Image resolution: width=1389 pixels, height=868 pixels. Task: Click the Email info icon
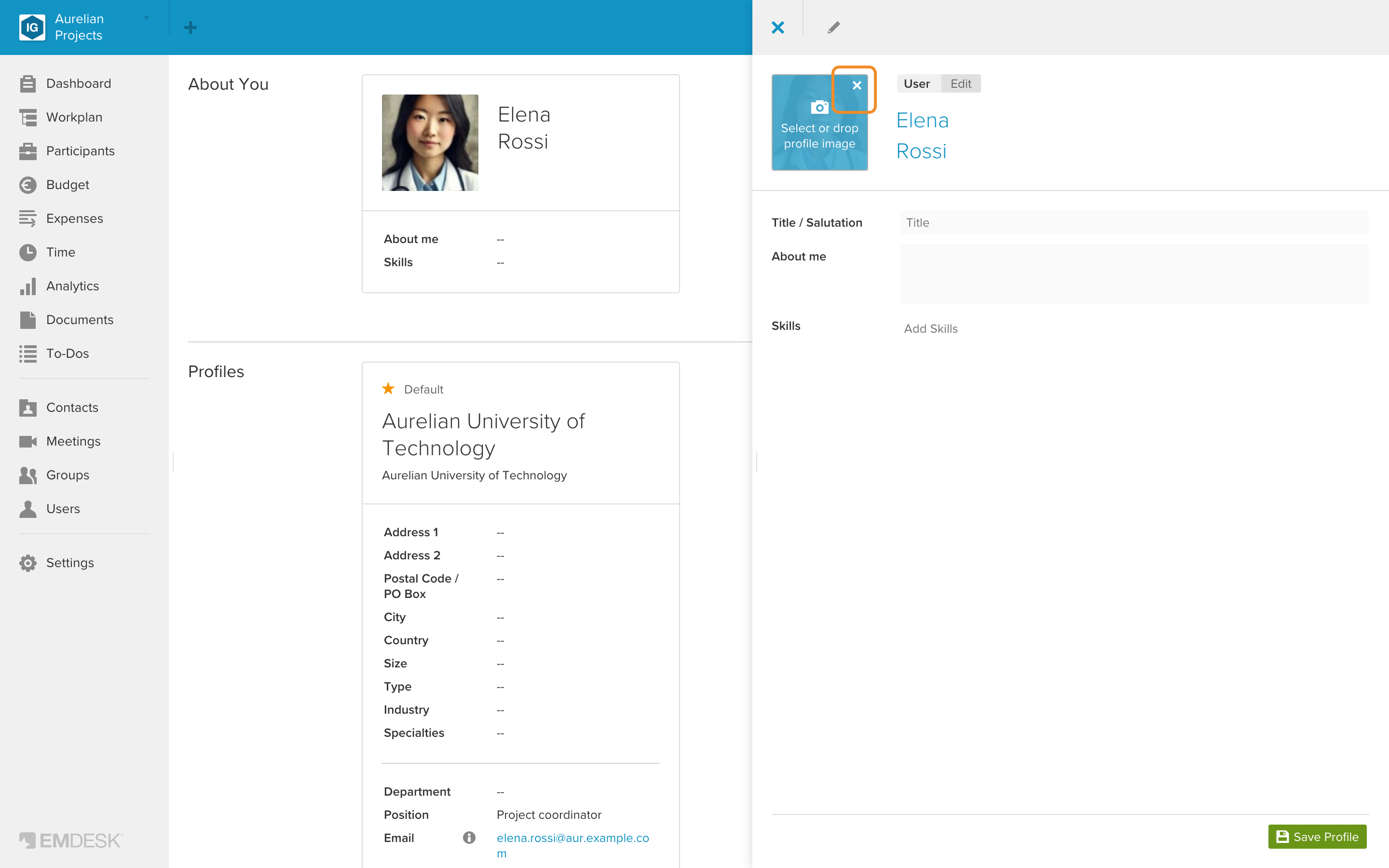pyautogui.click(x=469, y=838)
